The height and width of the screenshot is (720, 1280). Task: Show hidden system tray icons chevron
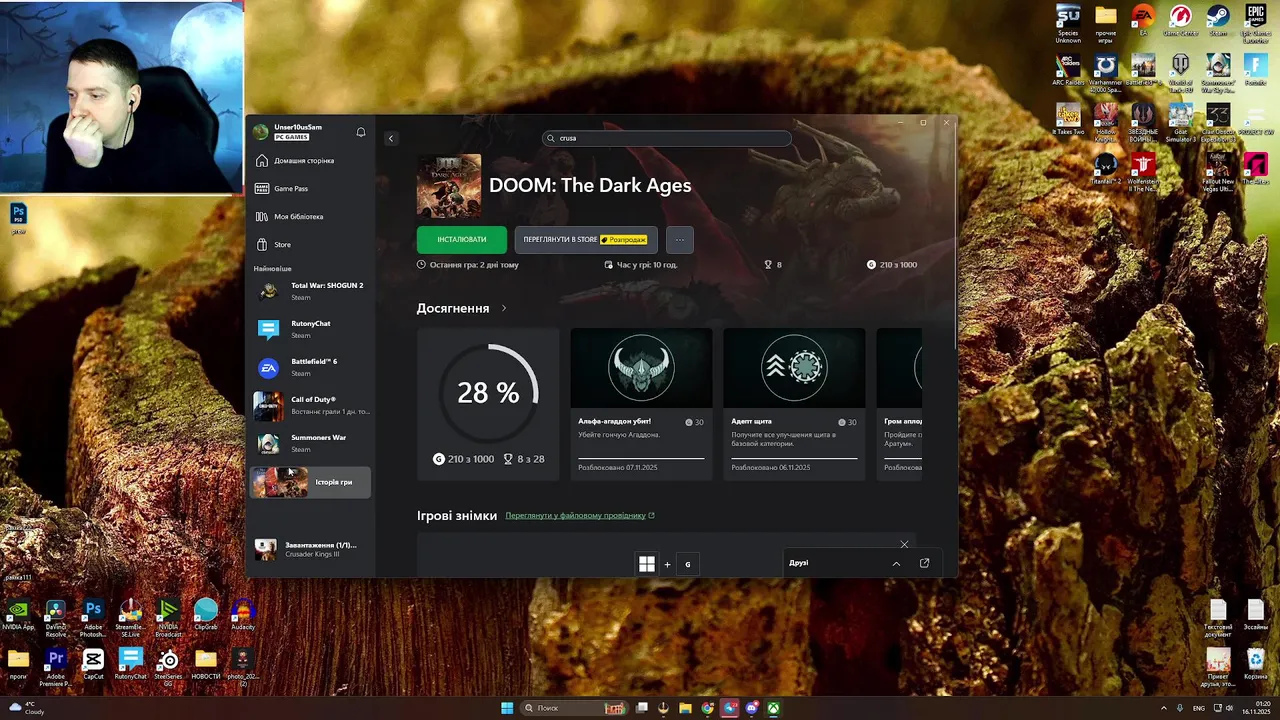click(x=1165, y=708)
